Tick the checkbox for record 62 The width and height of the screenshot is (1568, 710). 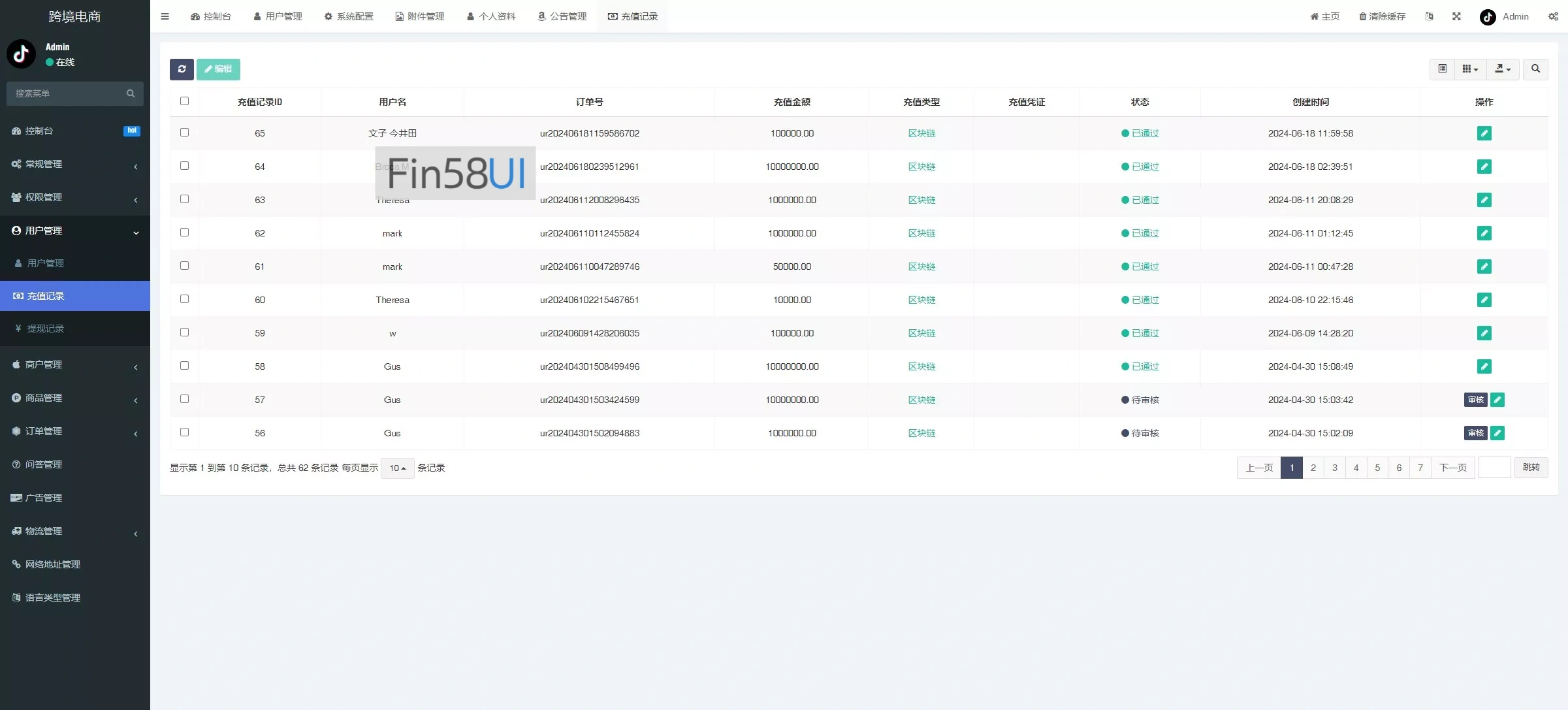[x=184, y=233]
